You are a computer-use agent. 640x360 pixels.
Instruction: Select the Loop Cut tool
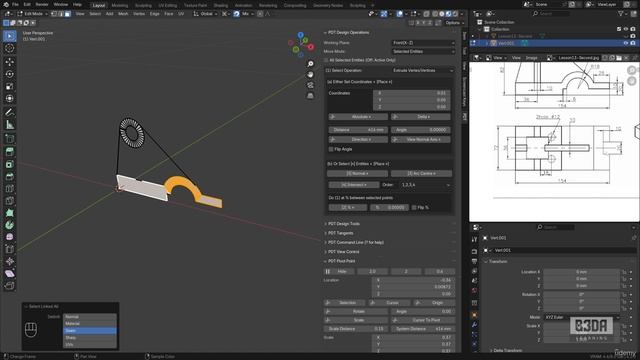(x=9, y=189)
